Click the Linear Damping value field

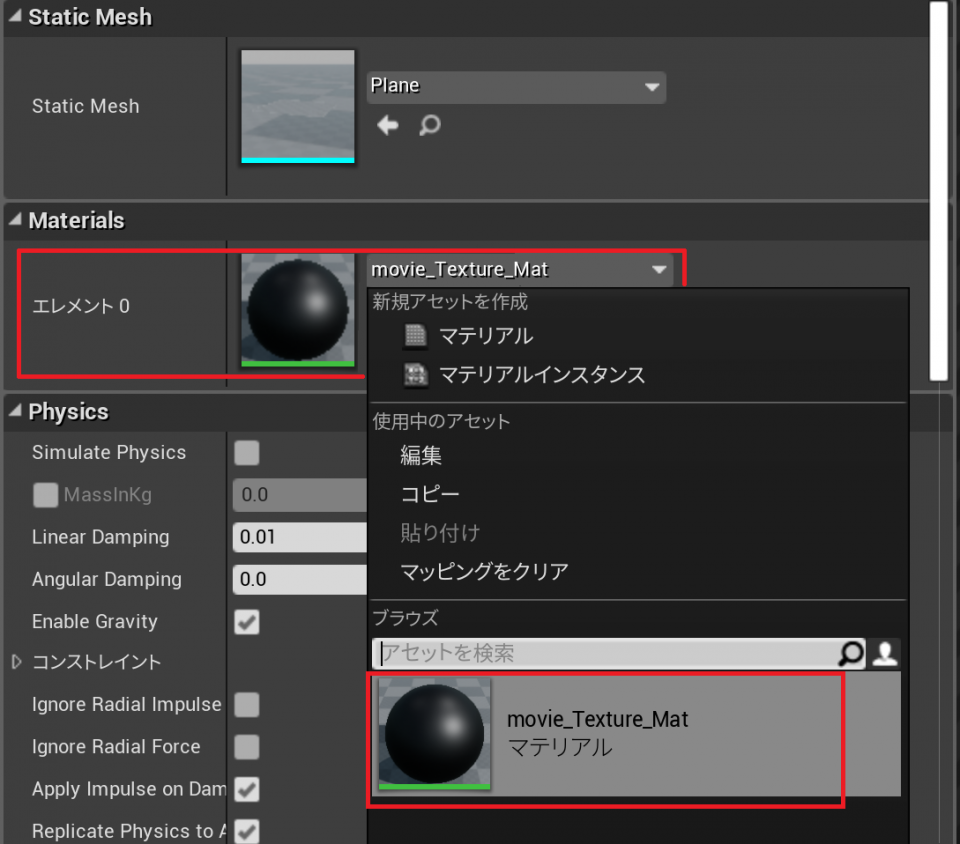[x=299, y=537]
